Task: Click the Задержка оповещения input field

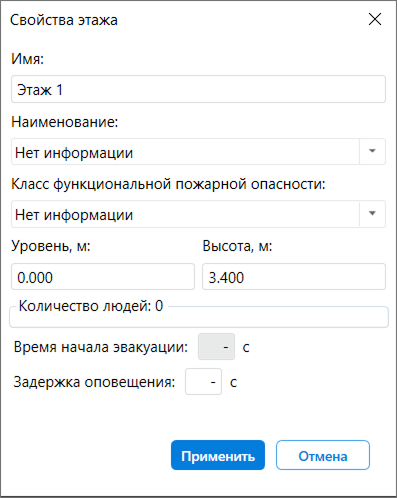Action: pos(203,381)
